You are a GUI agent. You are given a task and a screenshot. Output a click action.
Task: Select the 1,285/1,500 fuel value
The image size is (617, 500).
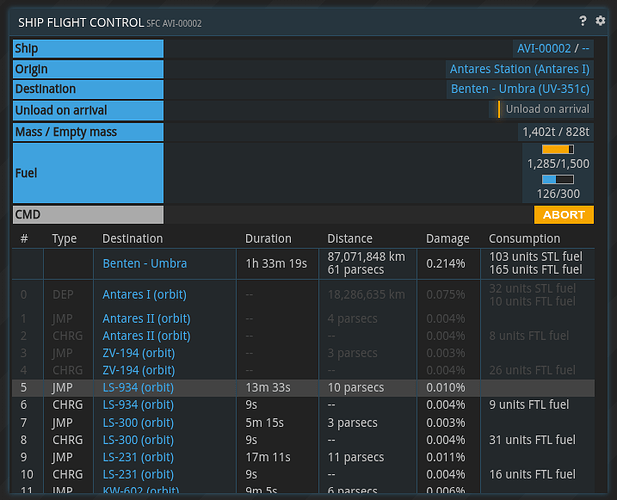point(558,164)
